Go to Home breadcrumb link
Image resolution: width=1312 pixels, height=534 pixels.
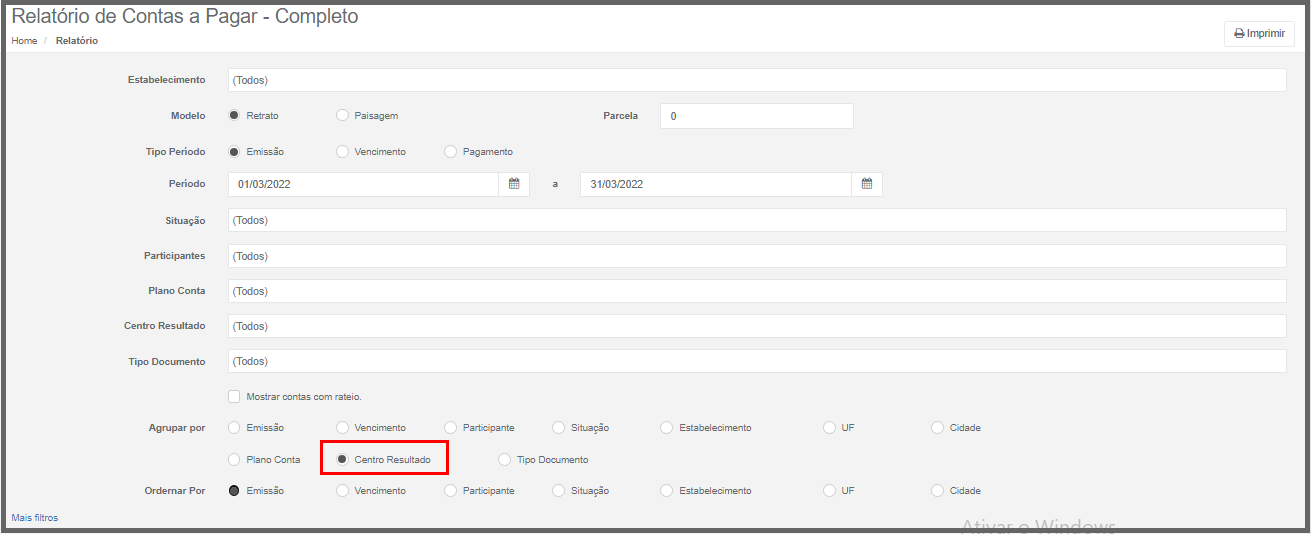[24, 41]
